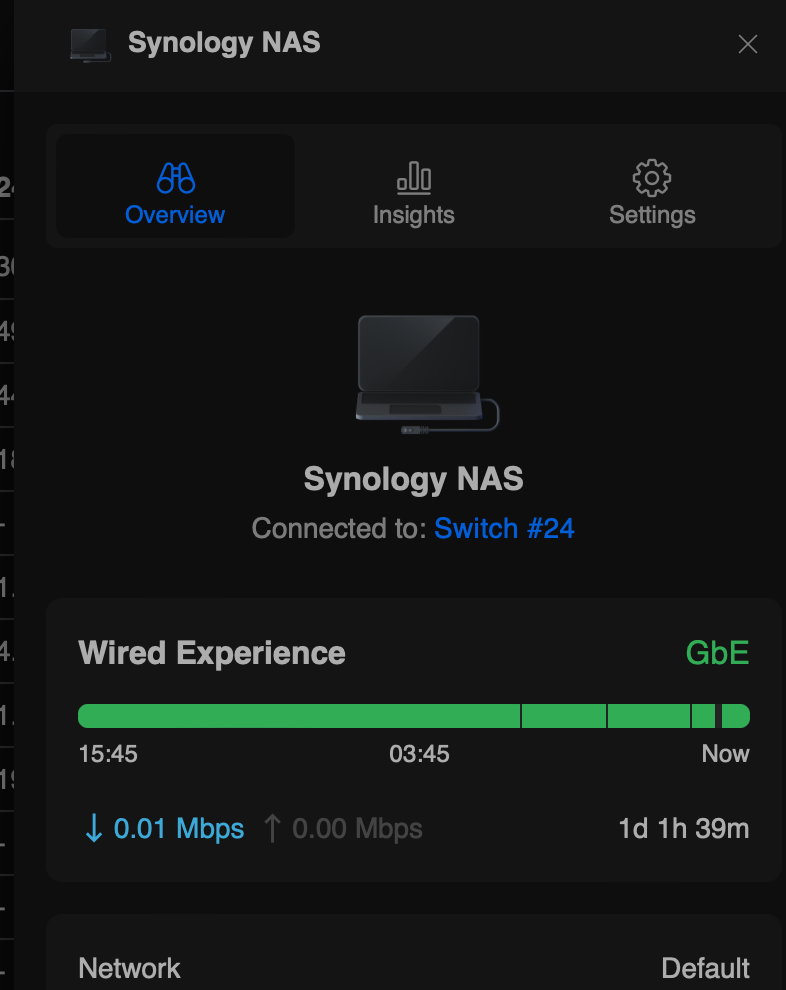Screen dimensions: 786x990
Task: Go to the Settings tab label
Action: 652,215
